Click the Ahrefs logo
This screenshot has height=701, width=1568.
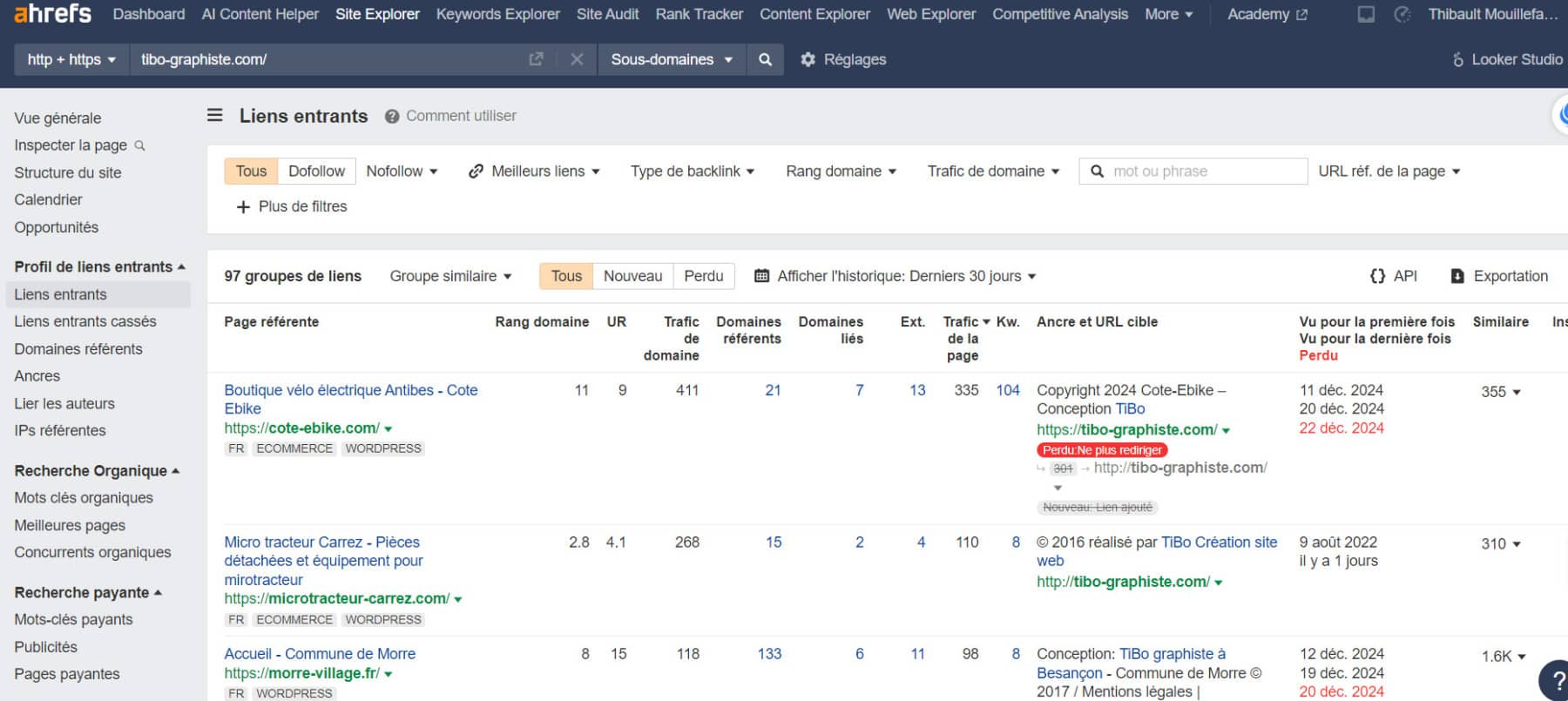[52, 13]
